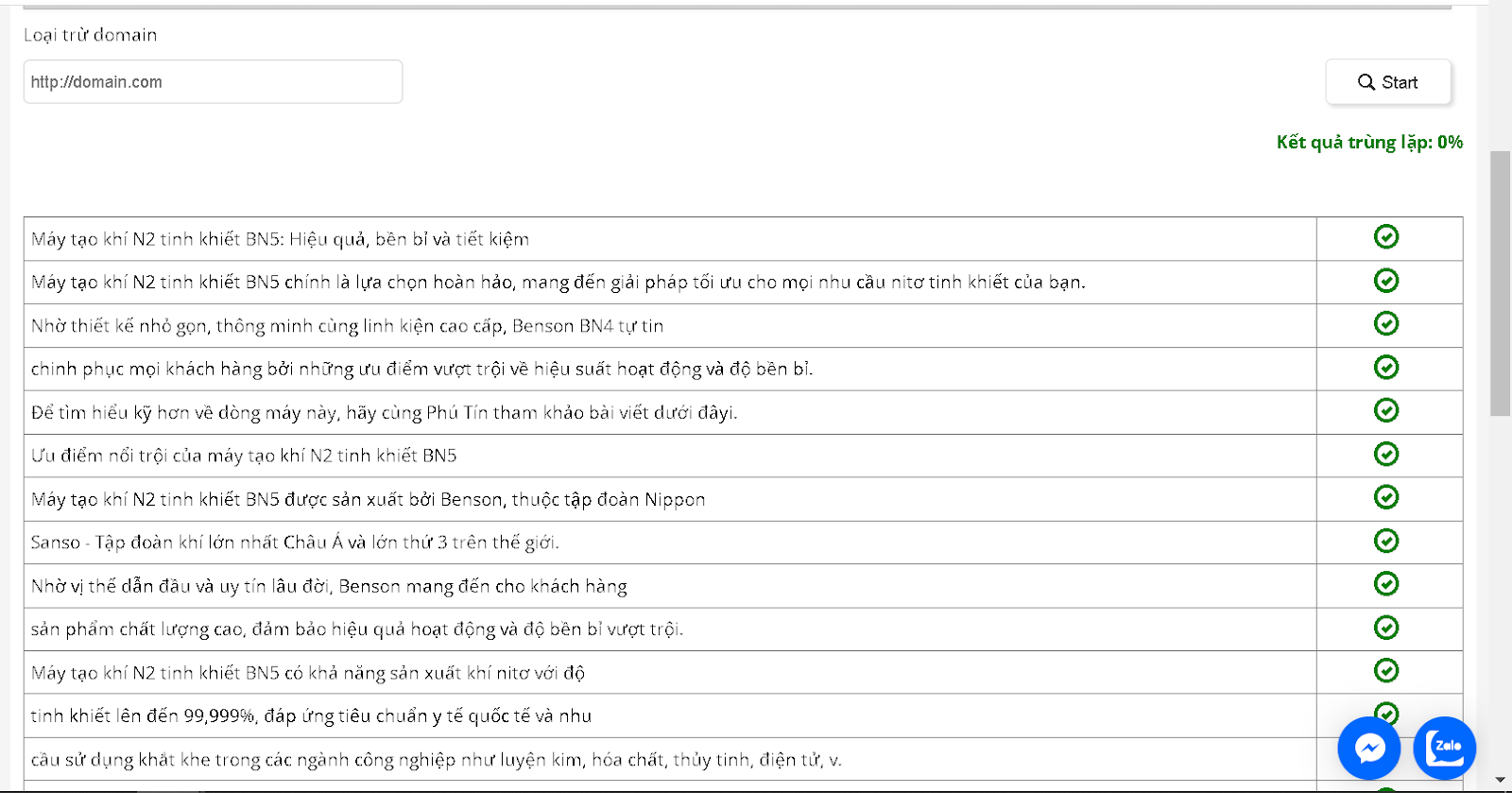Click 'Kết quả trùng lặp: 0%' result text
This screenshot has height=793, width=1512.
(1368, 143)
